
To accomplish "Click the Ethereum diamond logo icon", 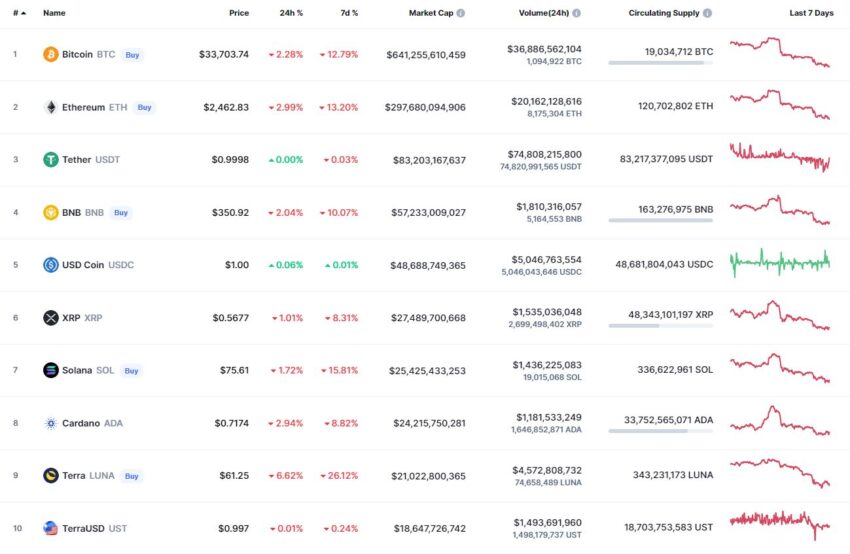I will [50, 107].
